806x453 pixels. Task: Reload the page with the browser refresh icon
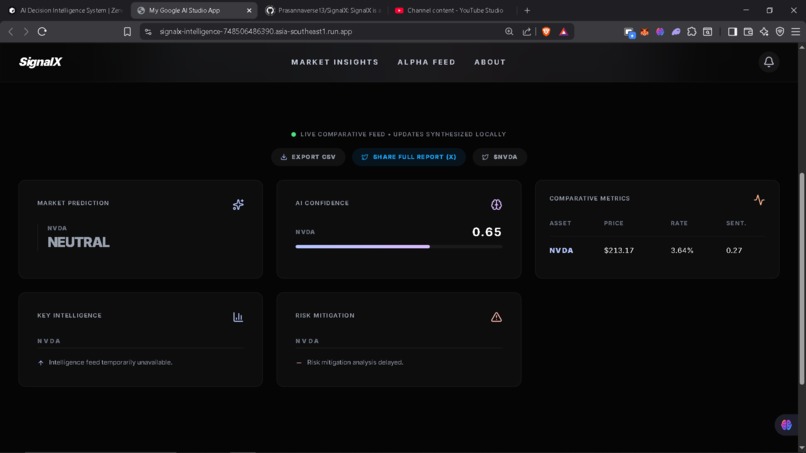tap(42, 31)
